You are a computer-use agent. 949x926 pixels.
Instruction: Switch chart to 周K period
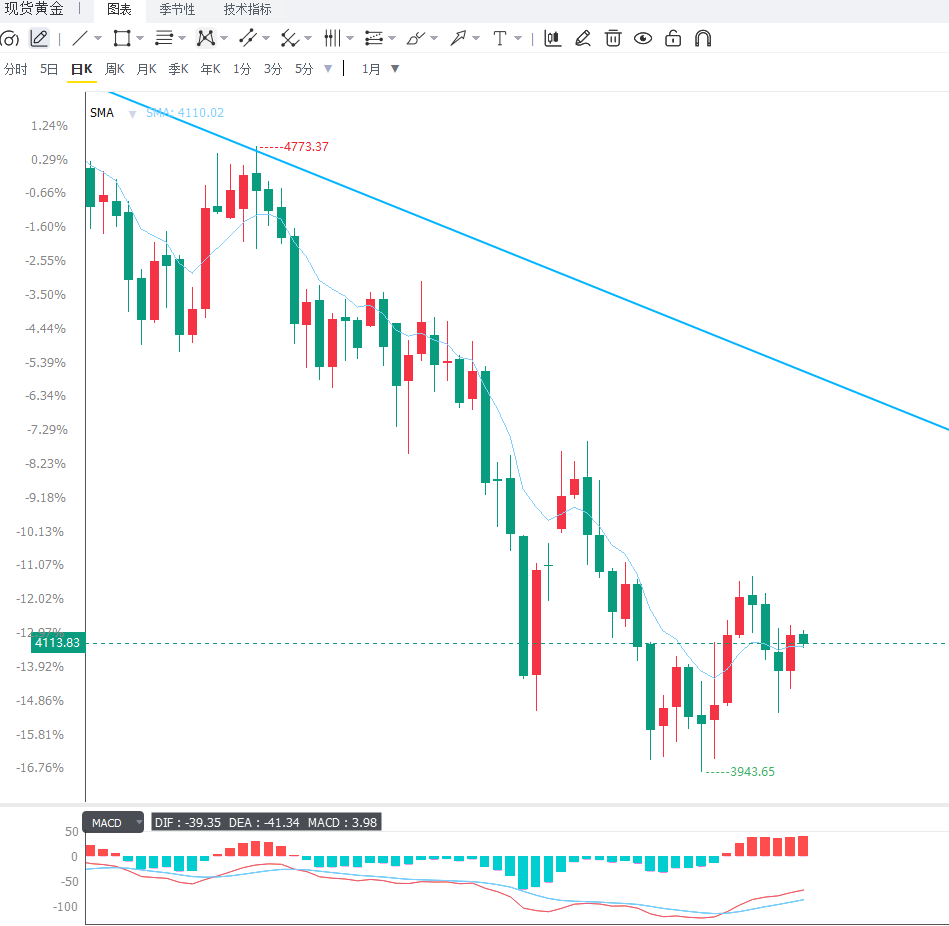click(x=114, y=69)
